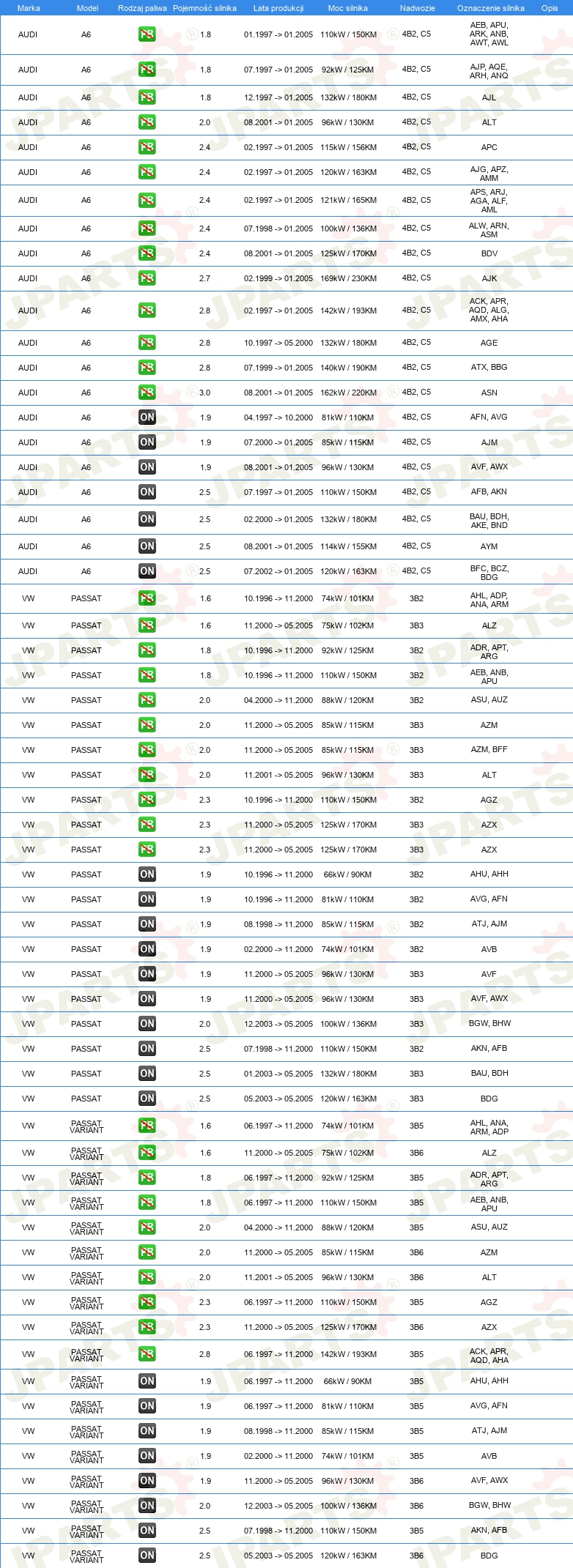Select the 02.1999 -> 01.2005 date cell
The width and height of the screenshot is (573, 1568).
pyautogui.click(x=278, y=278)
